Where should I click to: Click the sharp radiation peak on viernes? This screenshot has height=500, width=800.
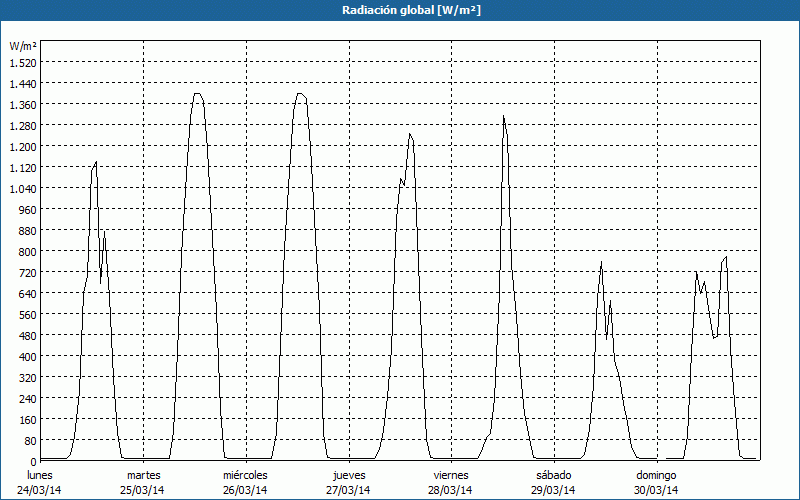(503, 117)
